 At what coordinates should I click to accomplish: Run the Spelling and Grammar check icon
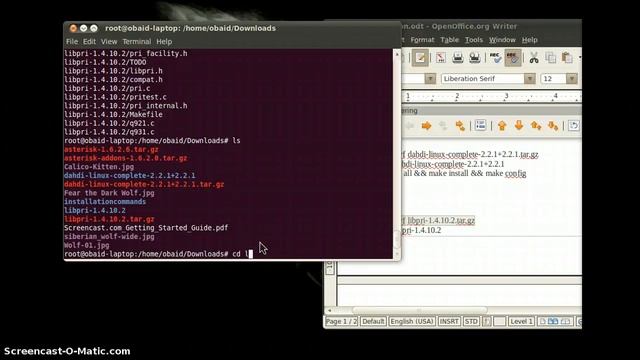(496, 58)
